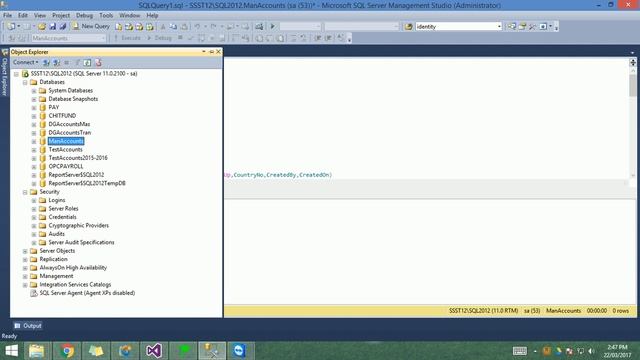Open Object Explorer window position dropdown arrow
Viewport: 640px width, 360px height.
(204, 52)
